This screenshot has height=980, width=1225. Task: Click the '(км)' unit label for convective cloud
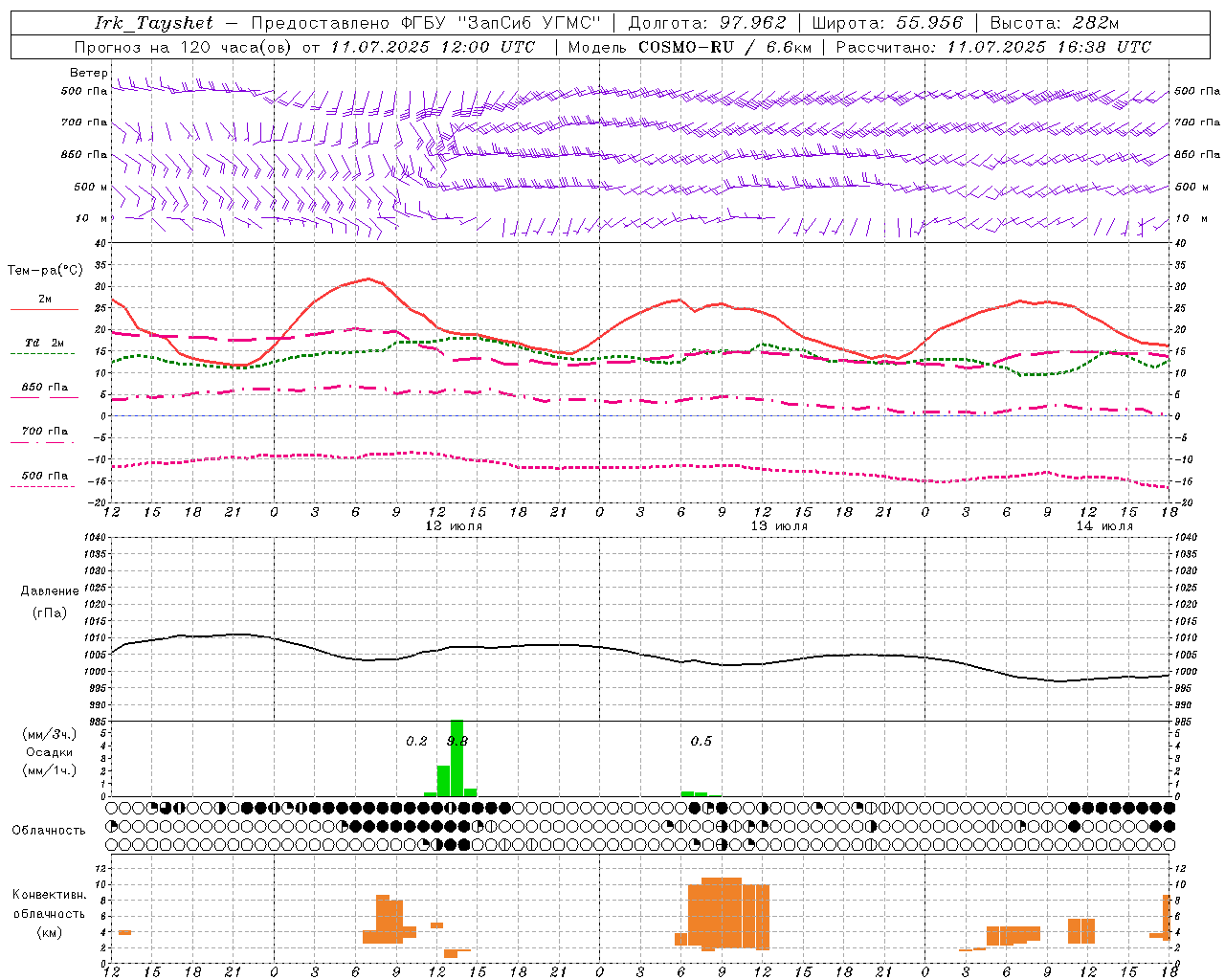pos(50,932)
